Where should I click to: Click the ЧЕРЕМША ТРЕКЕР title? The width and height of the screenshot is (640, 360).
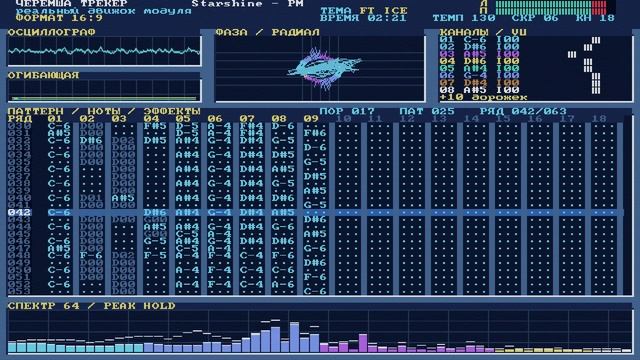[x=72, y=3]
